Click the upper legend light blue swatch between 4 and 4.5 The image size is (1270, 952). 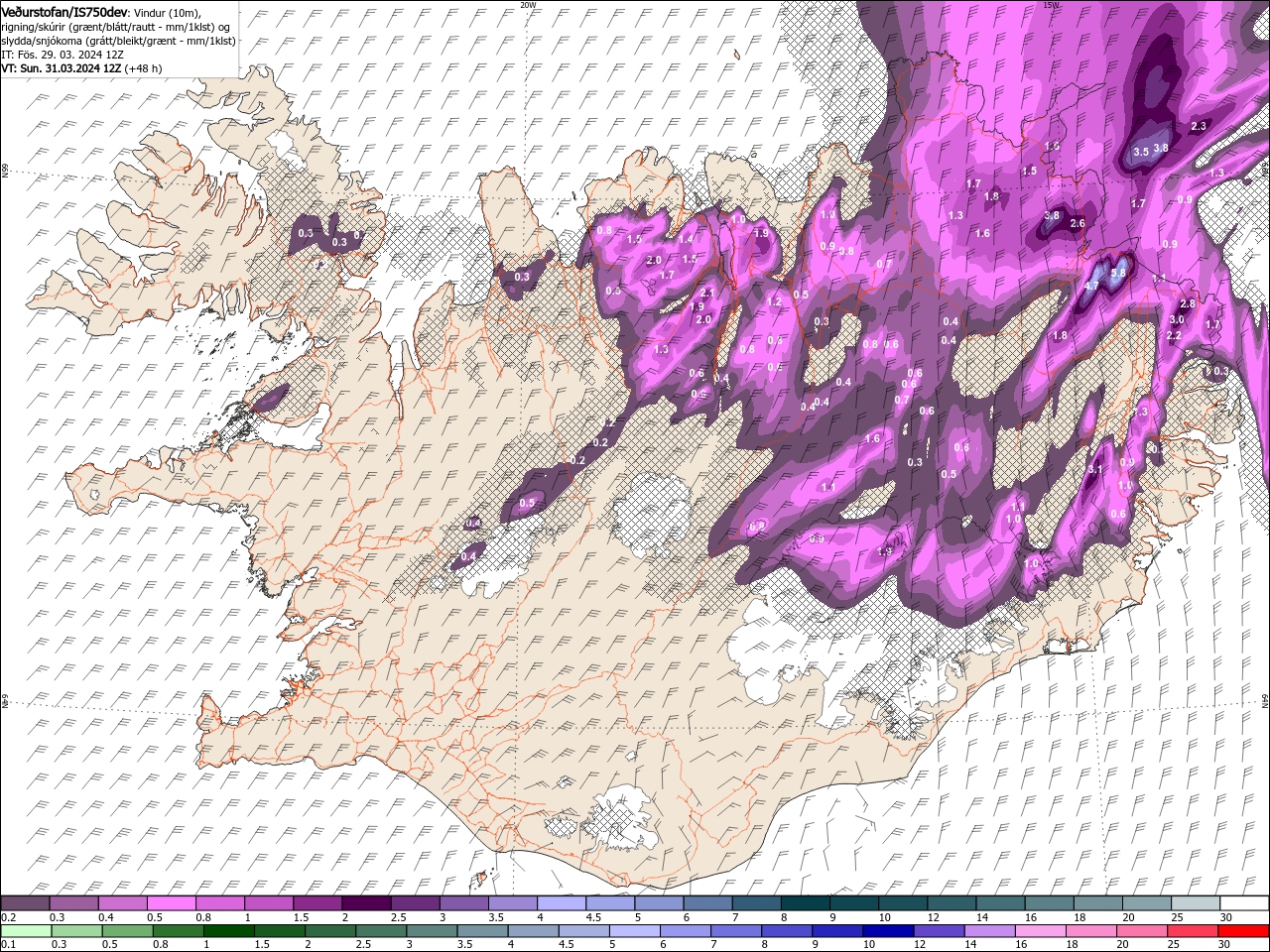tap(561, 903)
